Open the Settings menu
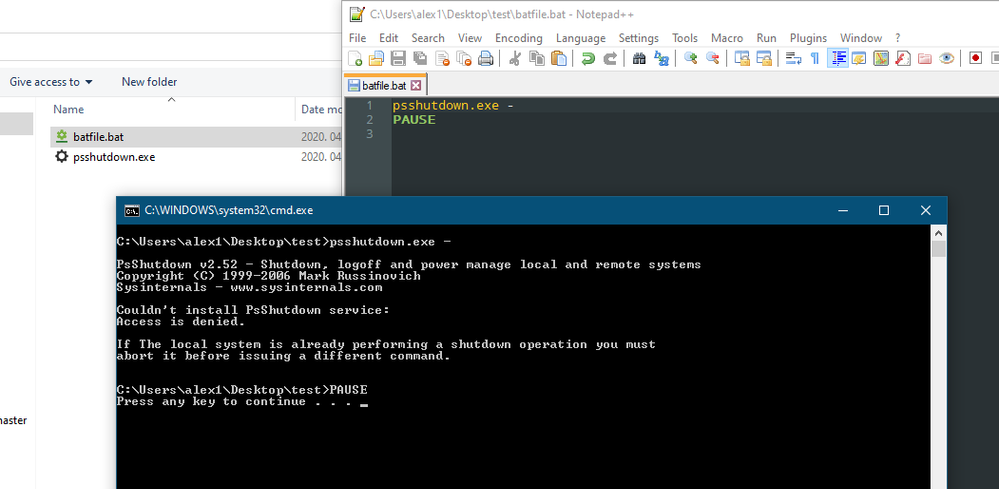Image resolution: width=999 pixels, height=489 pixels. [x=638, y=38]
